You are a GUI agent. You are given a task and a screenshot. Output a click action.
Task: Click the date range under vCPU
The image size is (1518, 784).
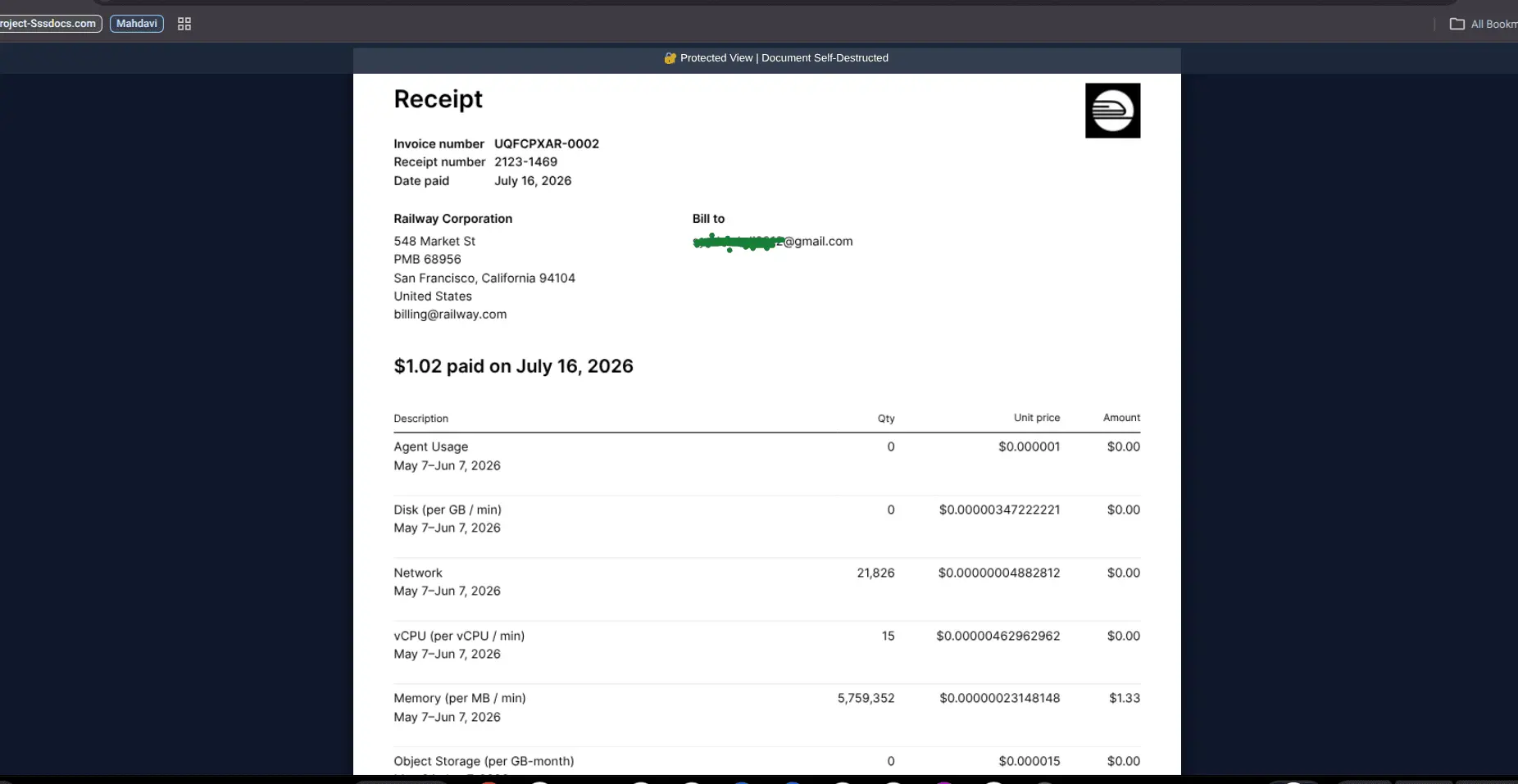(x=447, y=655)
